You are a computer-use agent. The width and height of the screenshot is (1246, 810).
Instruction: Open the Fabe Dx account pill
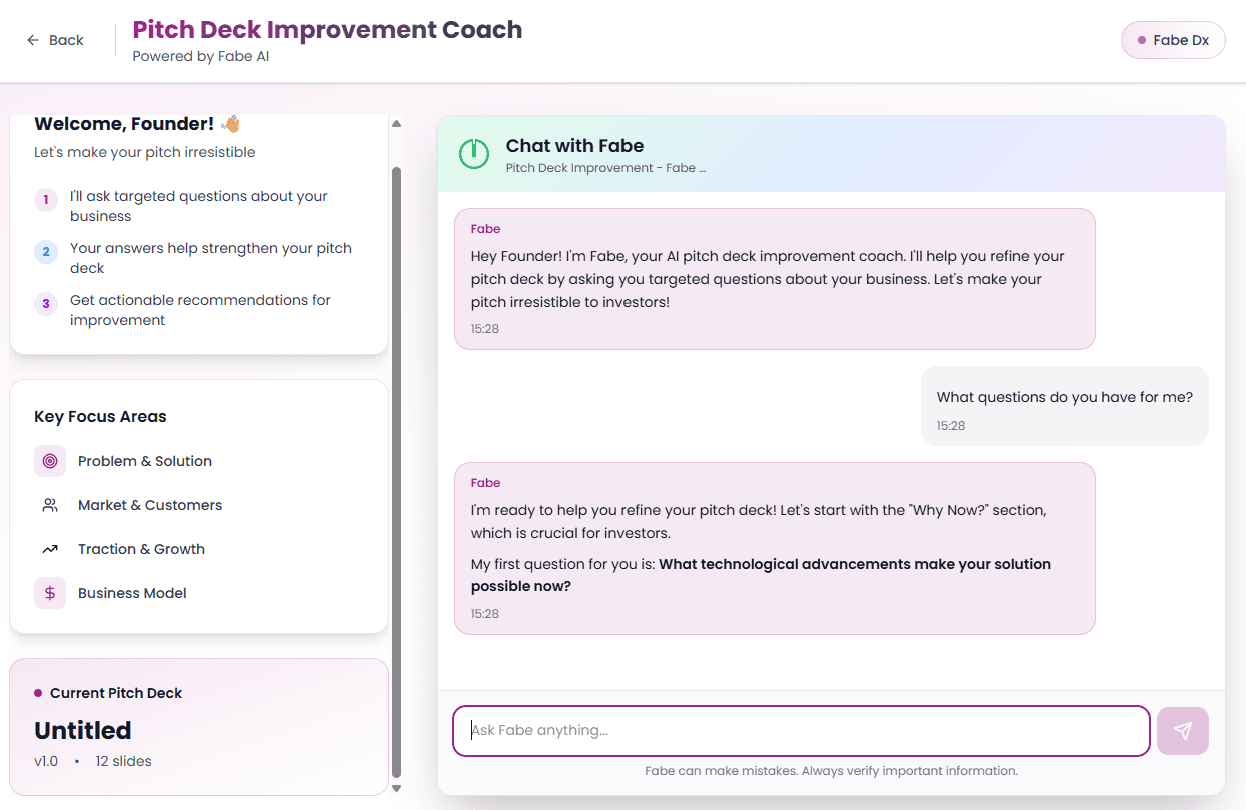pyautogui.click(x=1173, y=40)
